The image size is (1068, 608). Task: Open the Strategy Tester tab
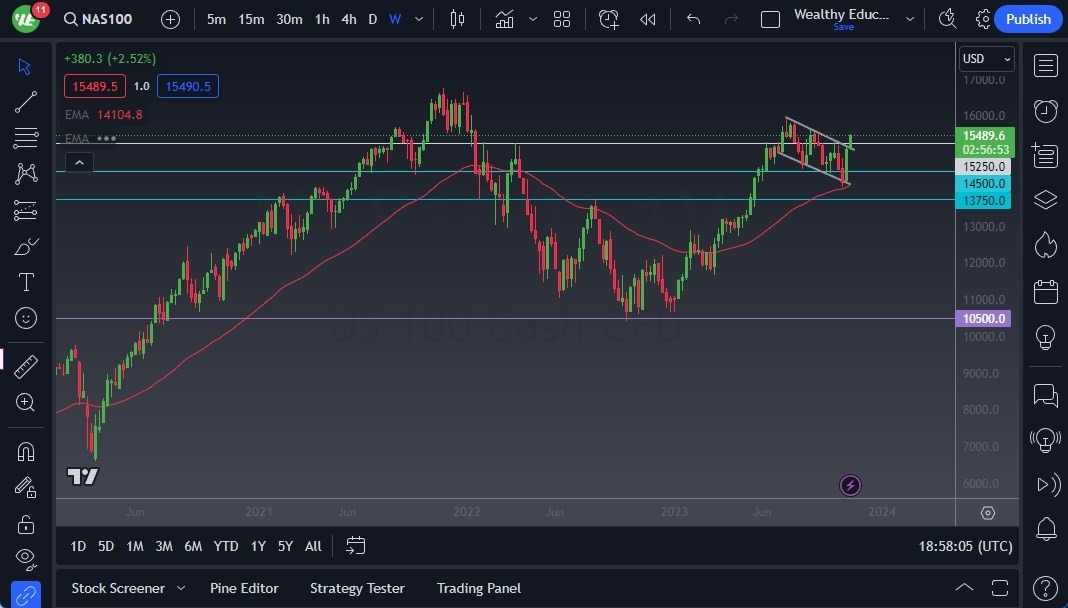coord(357,588)
